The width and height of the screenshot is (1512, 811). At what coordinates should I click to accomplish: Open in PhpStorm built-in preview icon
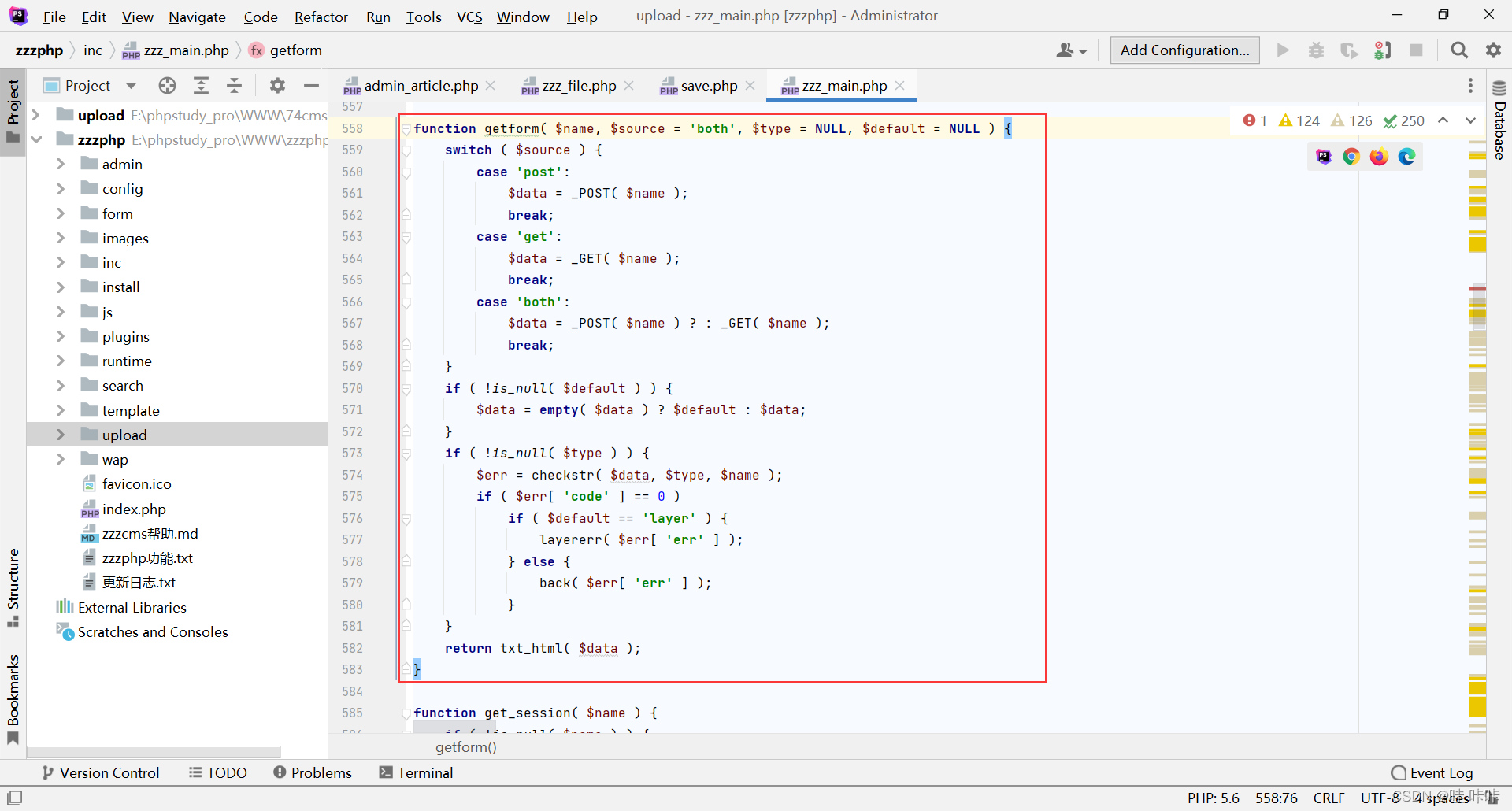click(x=1324, y=157)
